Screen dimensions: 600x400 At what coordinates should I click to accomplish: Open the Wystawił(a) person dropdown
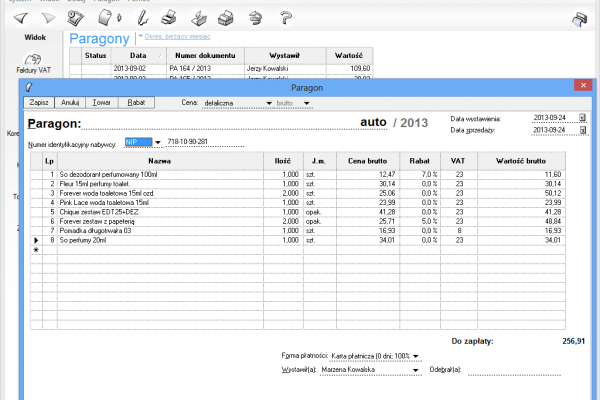click(415, 369)
